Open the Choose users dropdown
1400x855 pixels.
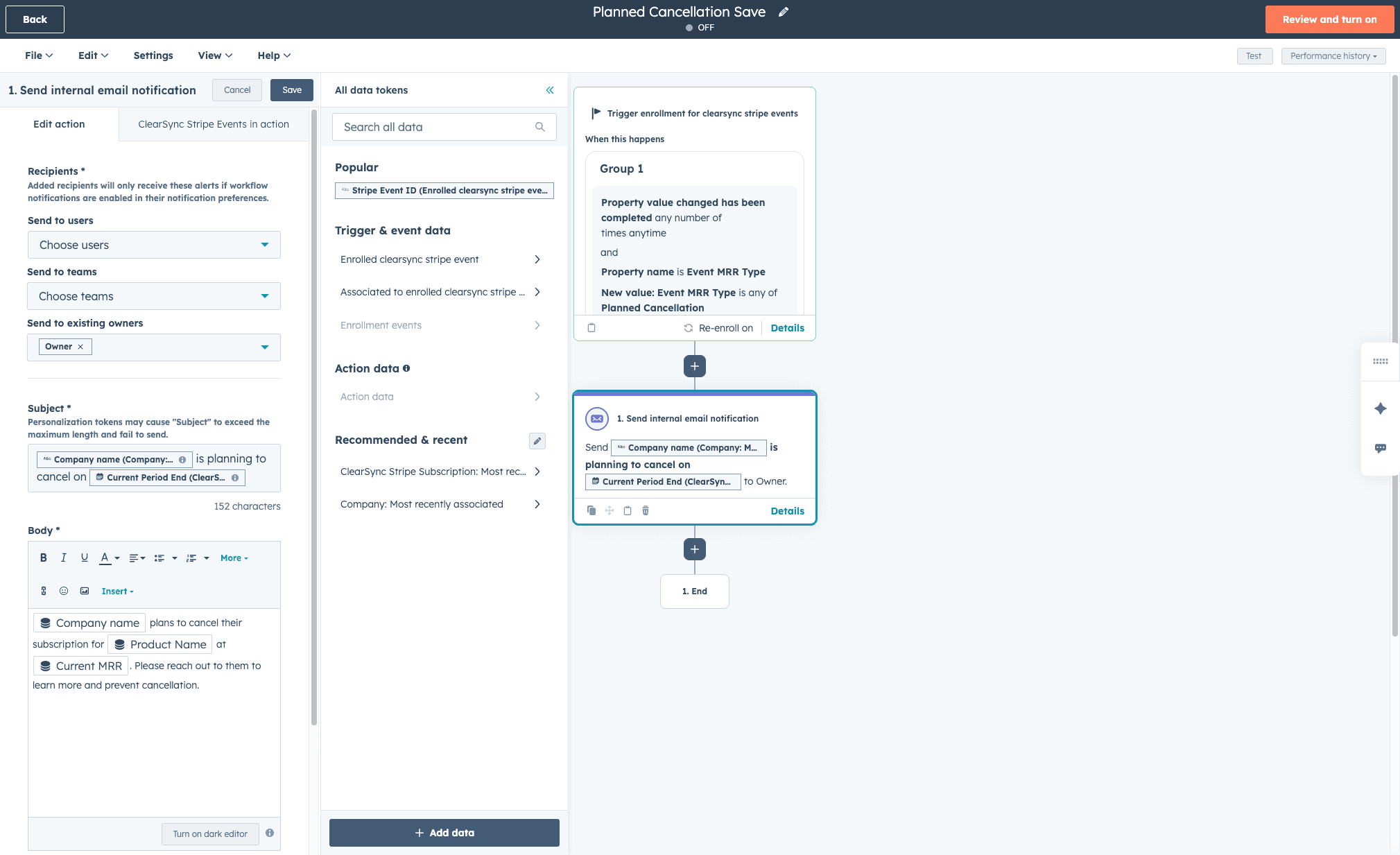click(154, 245)
